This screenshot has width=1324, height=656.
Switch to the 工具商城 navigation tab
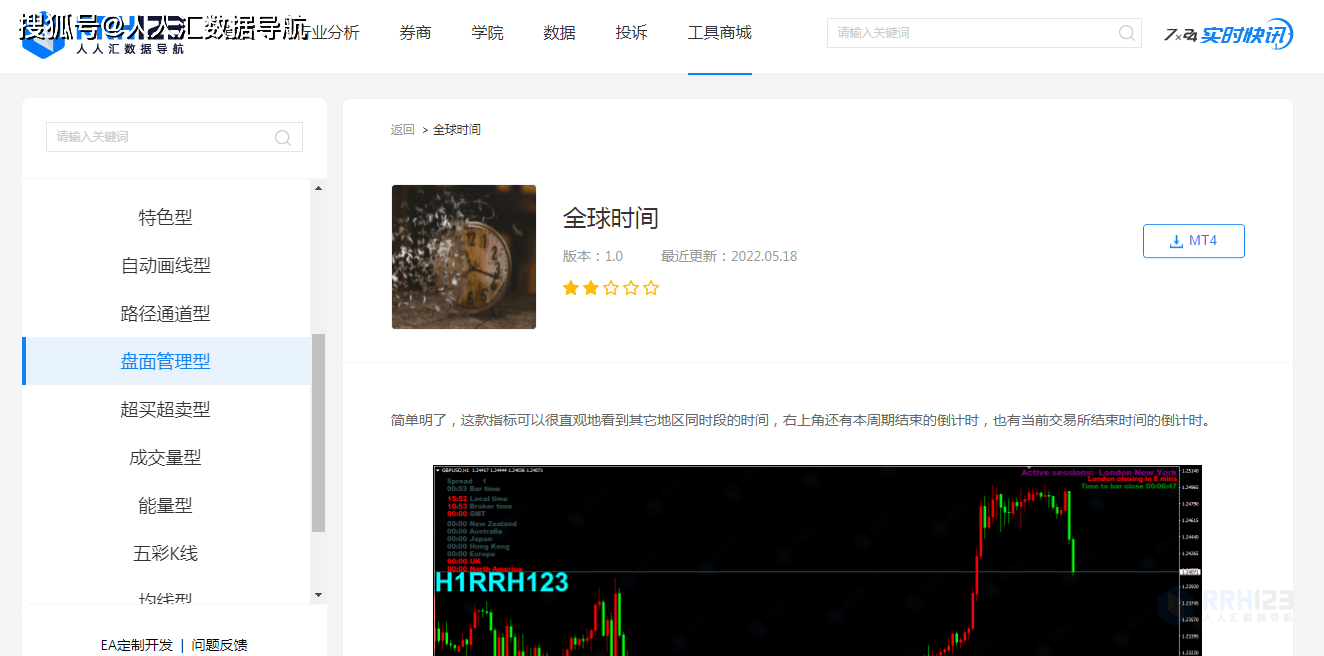coord(719,32)
